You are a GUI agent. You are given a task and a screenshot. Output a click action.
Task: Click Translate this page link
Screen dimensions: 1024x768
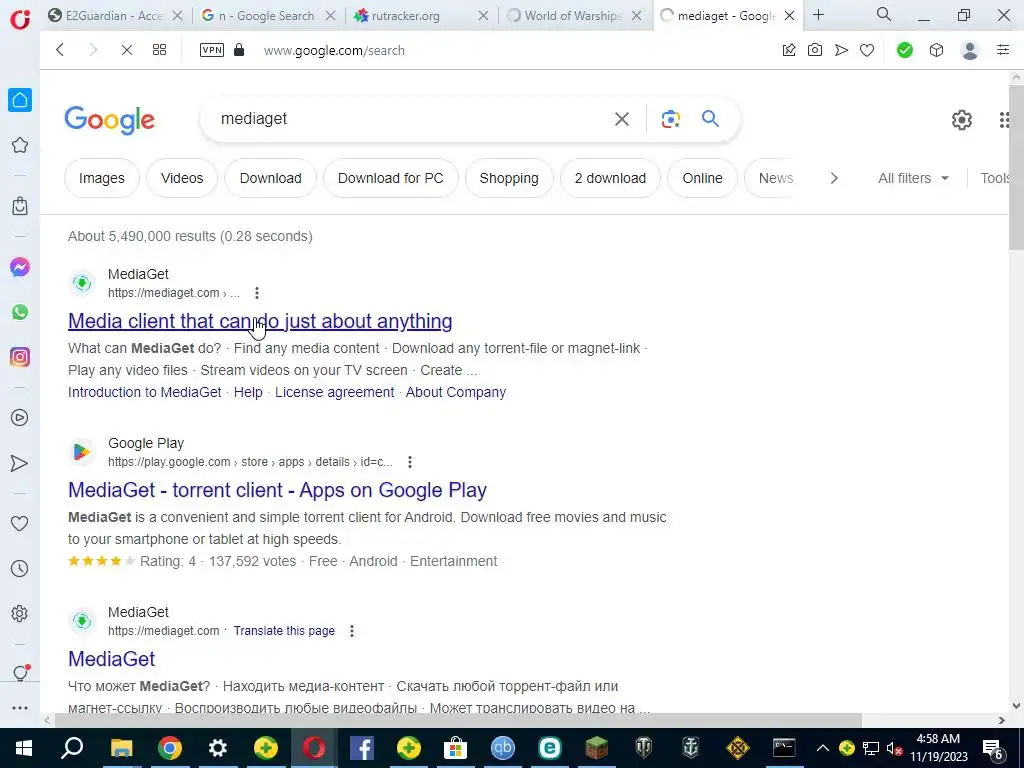point(284,631)
